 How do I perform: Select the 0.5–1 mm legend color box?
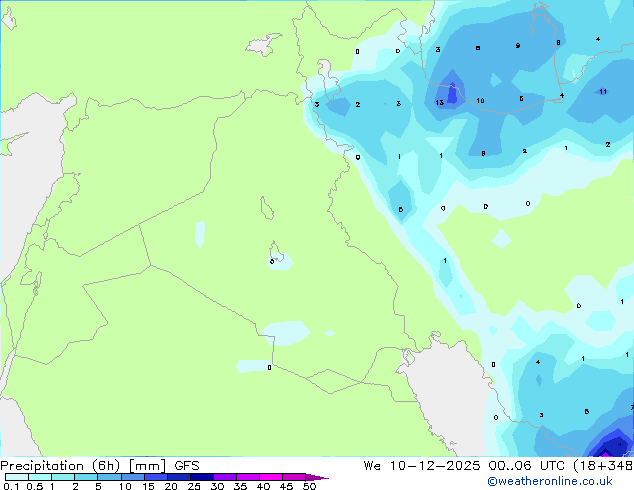click(x=40, y=477)
